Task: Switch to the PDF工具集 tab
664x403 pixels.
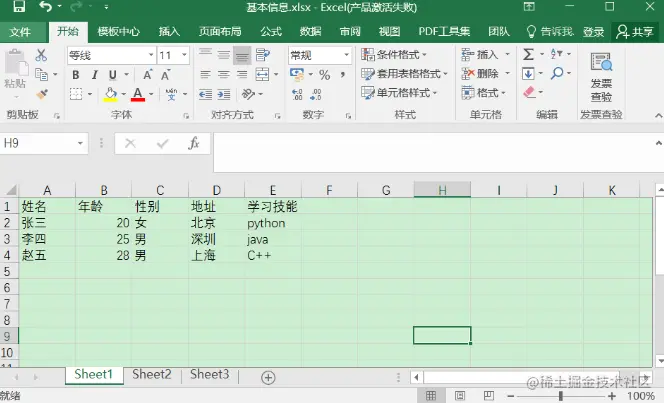Action: click(x=444, y=32)
